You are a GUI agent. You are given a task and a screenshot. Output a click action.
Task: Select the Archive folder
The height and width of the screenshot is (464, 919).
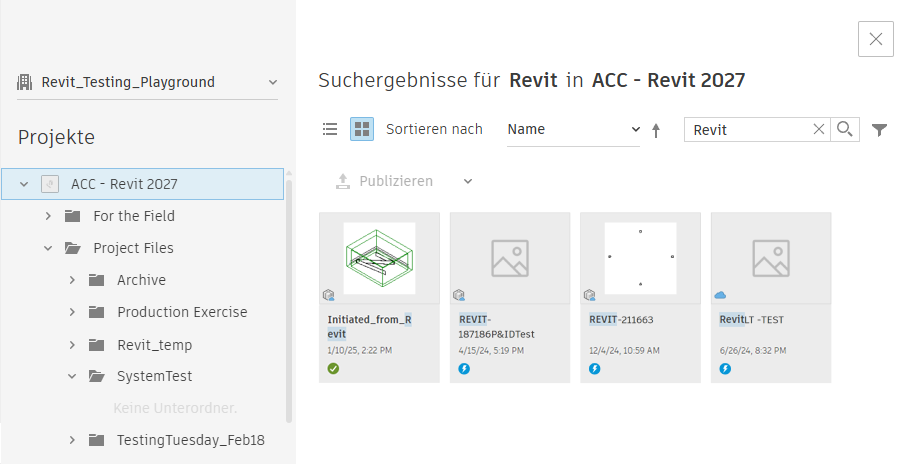pos(141,280)
